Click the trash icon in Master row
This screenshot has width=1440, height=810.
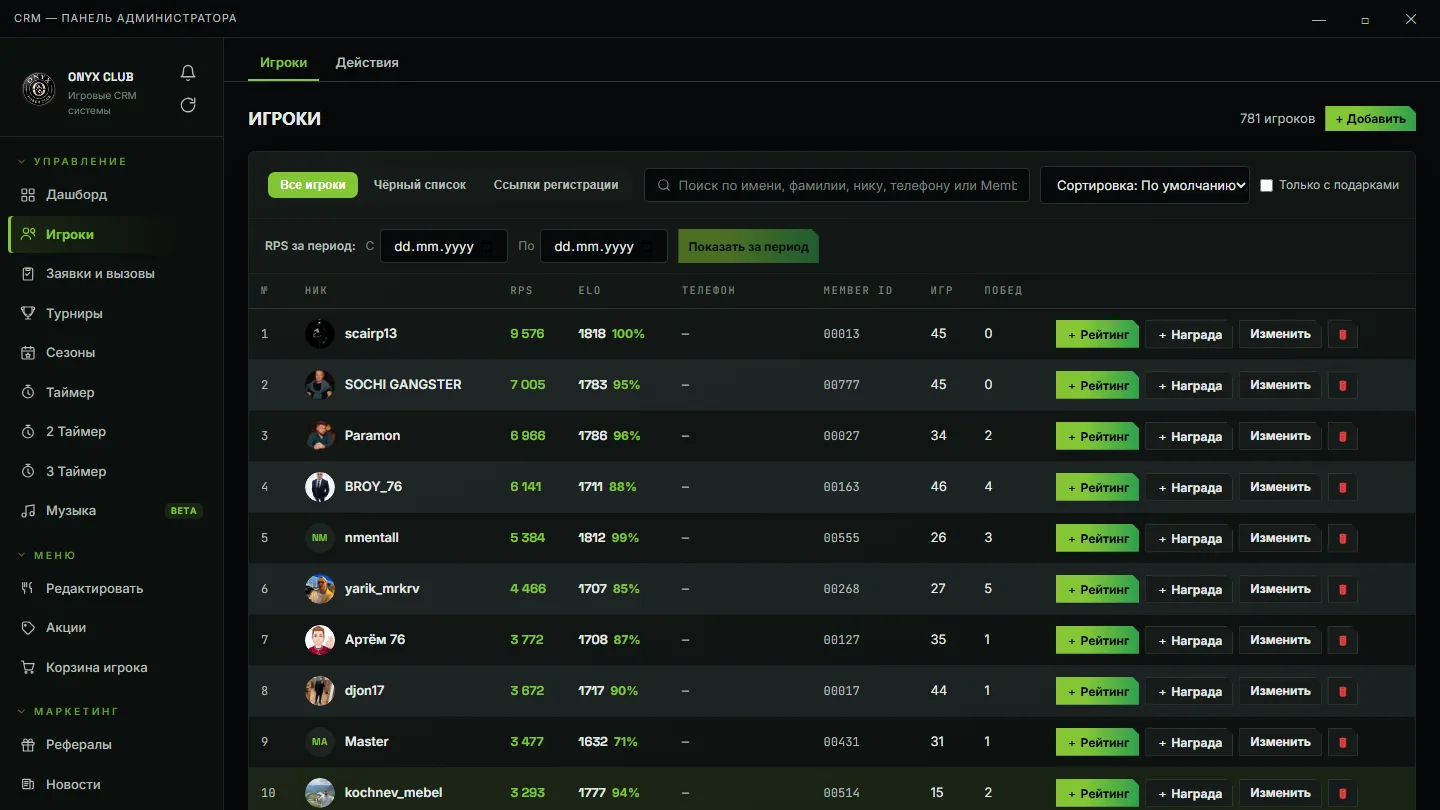coord(1342,742)
